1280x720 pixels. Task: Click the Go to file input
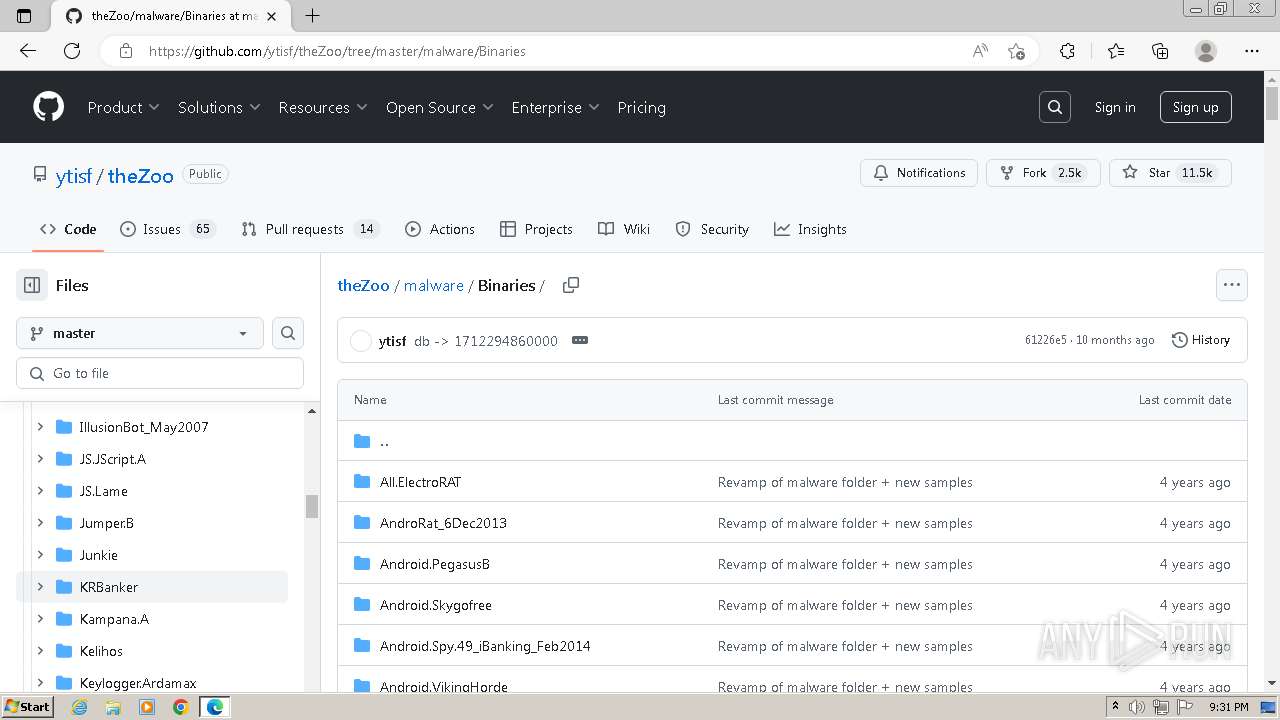click(x=160, y=373)
